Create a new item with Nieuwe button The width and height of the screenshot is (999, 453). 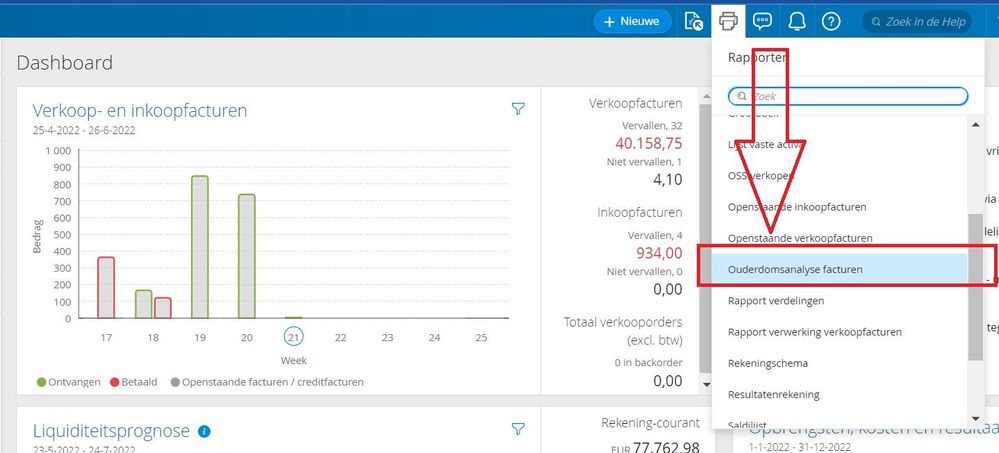(633, 21)
